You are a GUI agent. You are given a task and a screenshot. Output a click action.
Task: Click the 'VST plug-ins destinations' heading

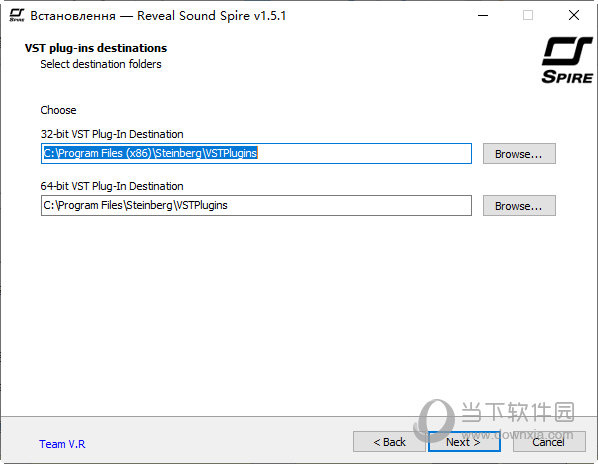96,48
